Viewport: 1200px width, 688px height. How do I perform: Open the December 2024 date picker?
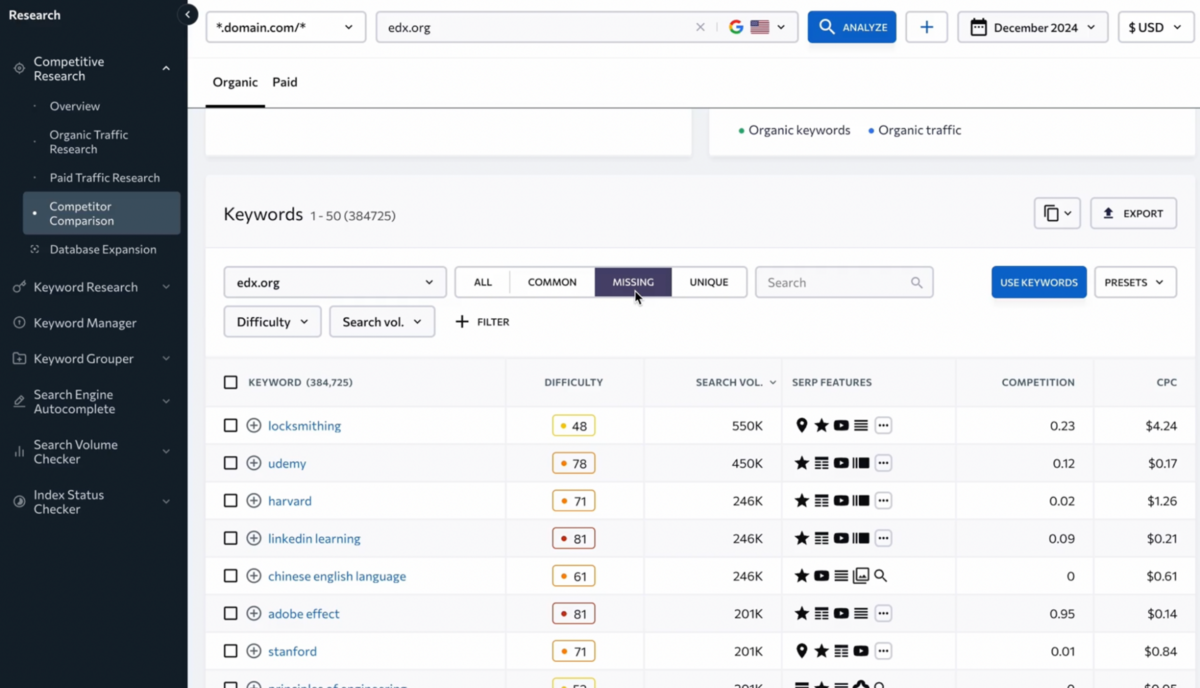1033,28
